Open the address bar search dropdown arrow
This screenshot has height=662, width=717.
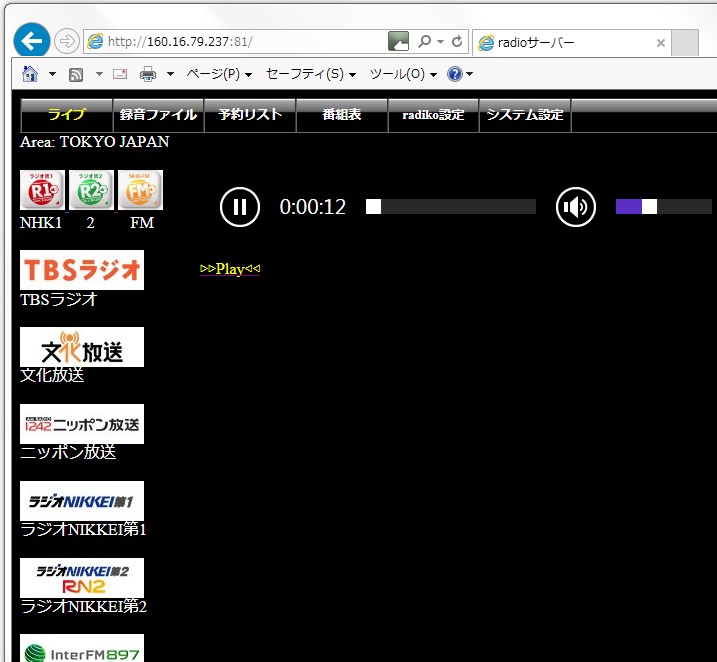440,42
